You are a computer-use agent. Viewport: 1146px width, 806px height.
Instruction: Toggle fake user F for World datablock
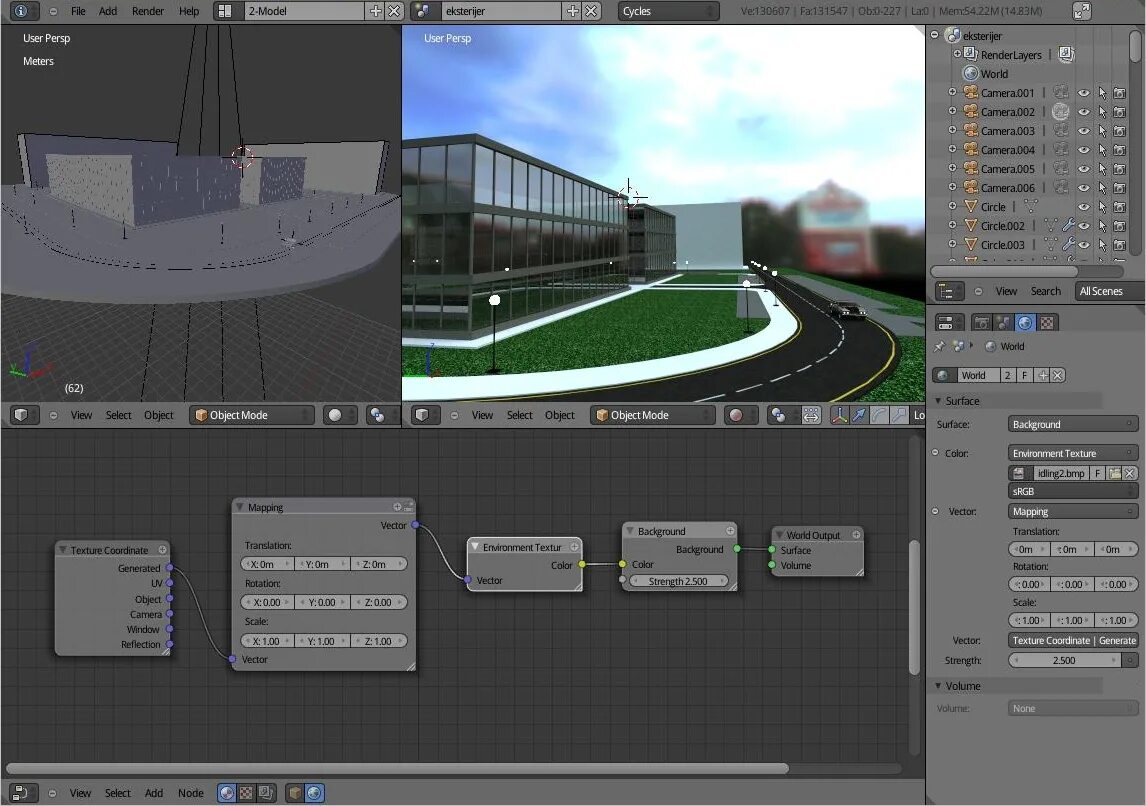(x=1025, y=375)
